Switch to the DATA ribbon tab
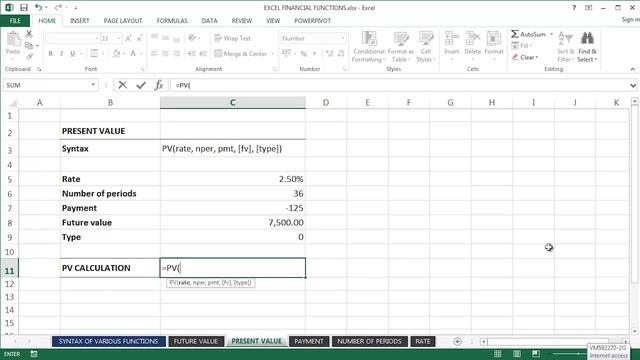The height and width of the screenshot is (360, 640). [x=209, y=20]
